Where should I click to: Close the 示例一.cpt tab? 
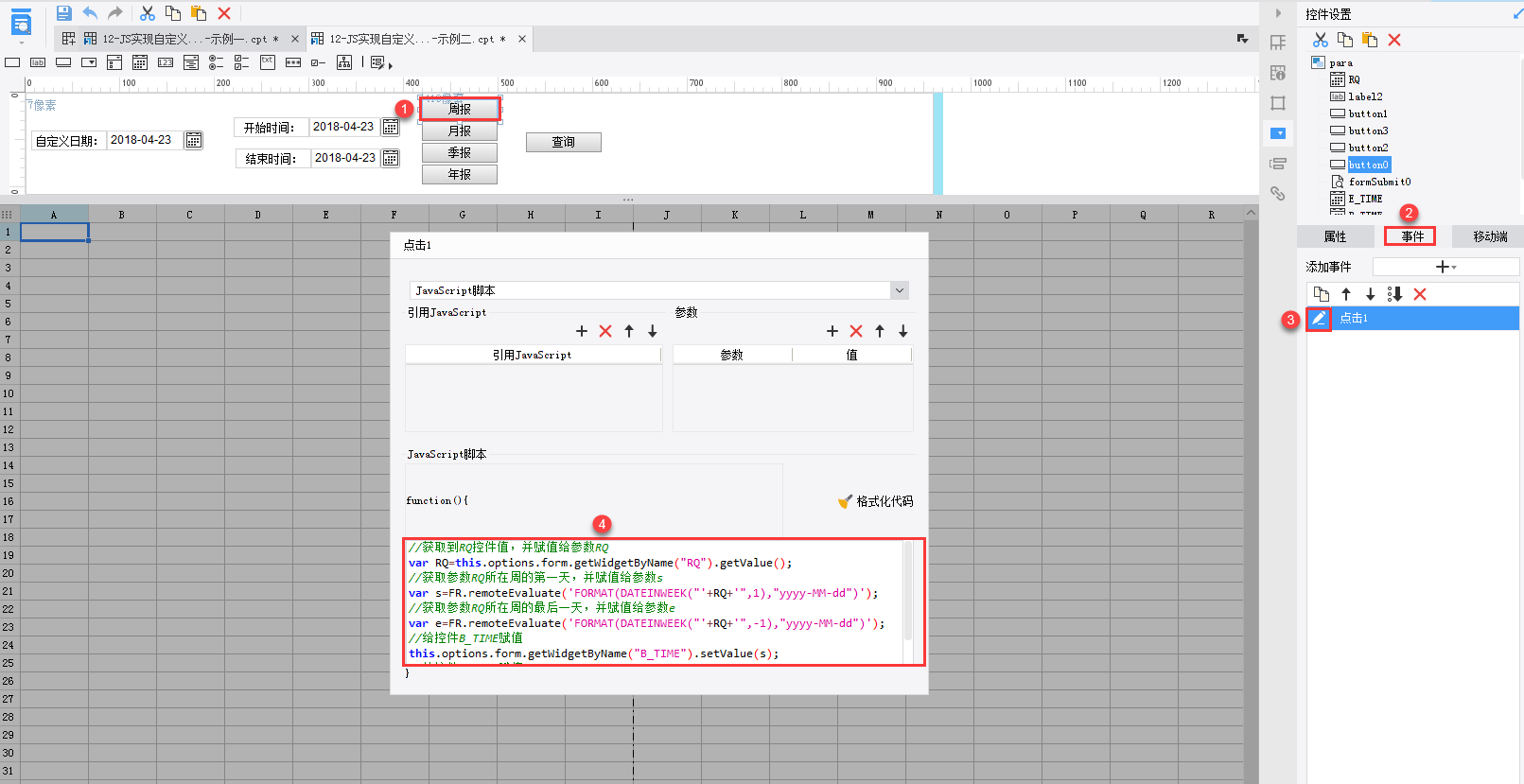(295, 39)
